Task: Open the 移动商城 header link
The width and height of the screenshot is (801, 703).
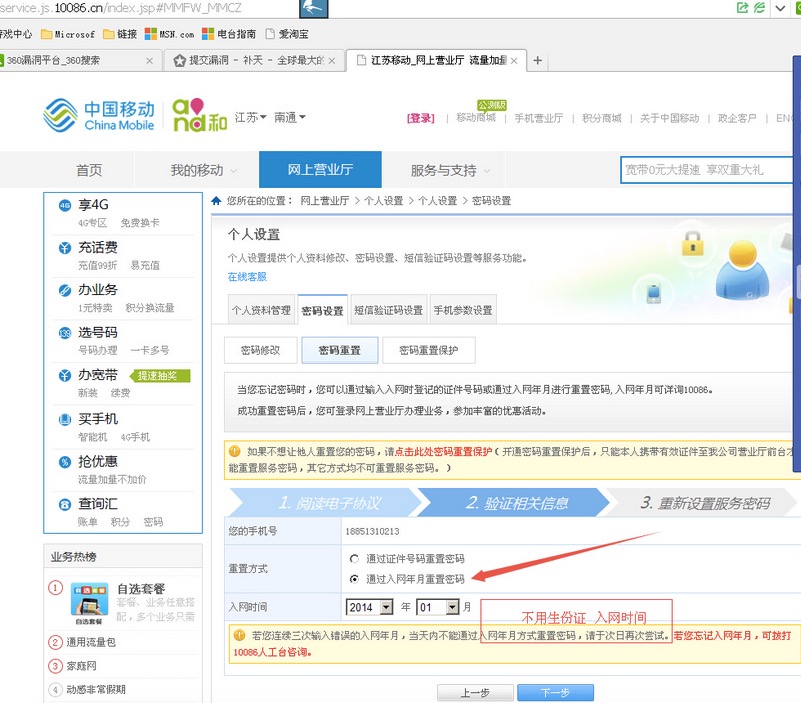Action: [476, 118]
